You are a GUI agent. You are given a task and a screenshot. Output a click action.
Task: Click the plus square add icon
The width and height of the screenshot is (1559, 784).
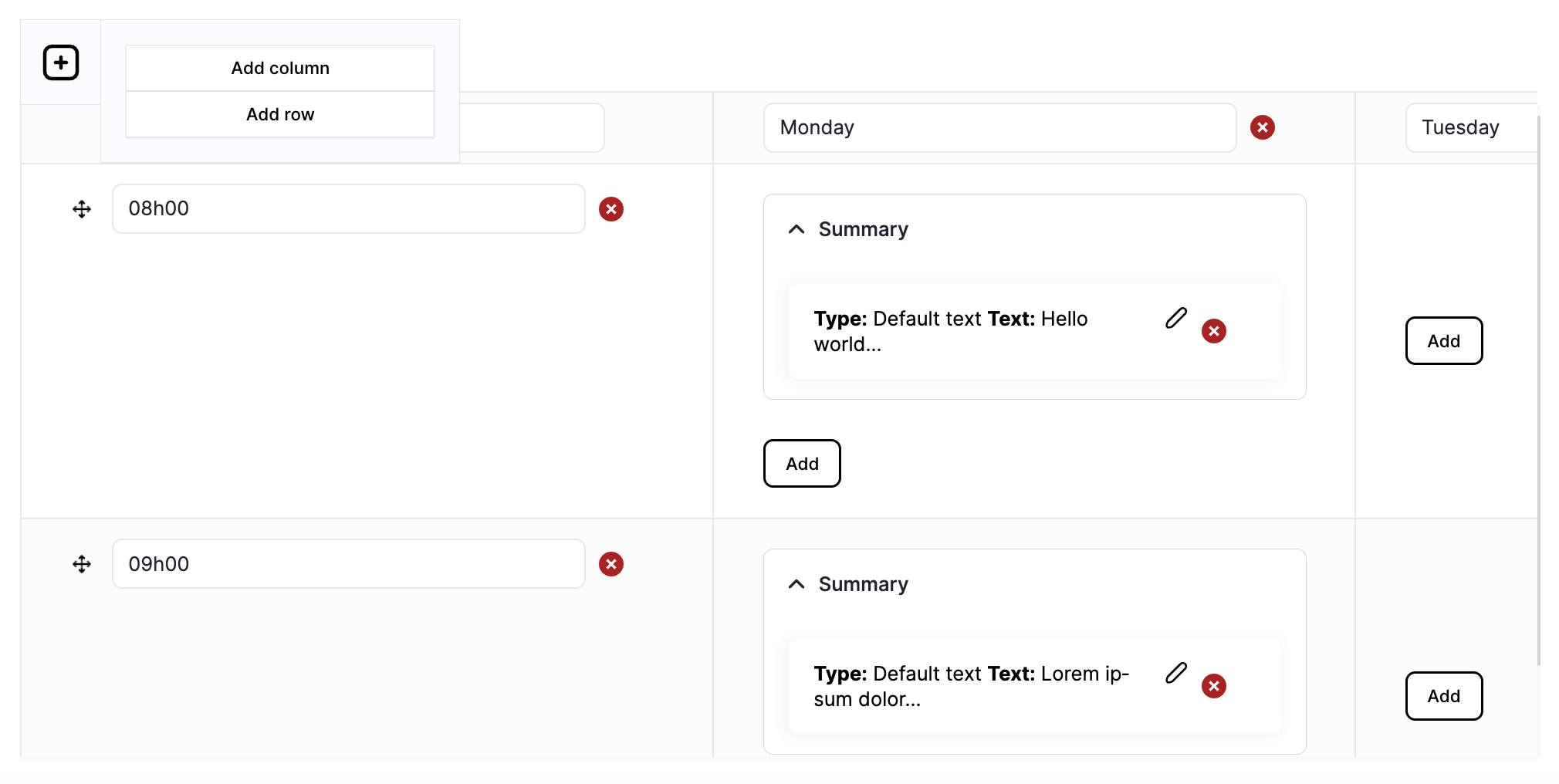pyautogui.click(x=61, y=63)
